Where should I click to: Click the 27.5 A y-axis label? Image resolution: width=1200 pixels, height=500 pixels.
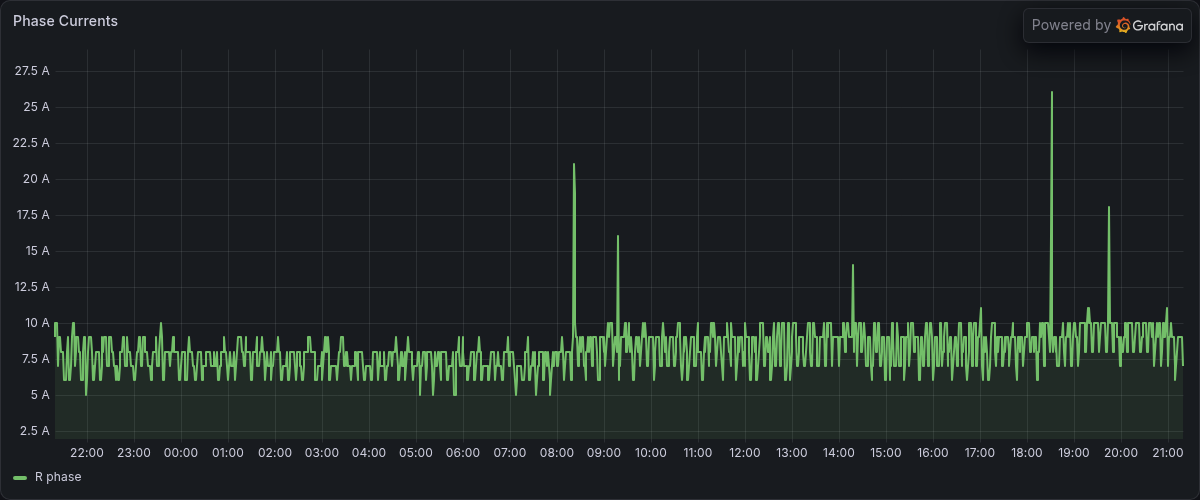point(32,71)
